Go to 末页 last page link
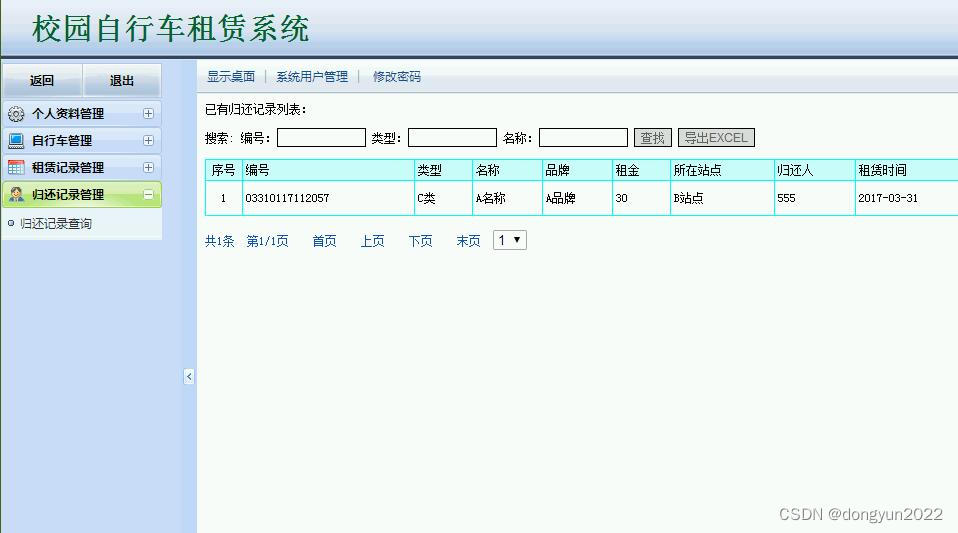 (469, 241)
